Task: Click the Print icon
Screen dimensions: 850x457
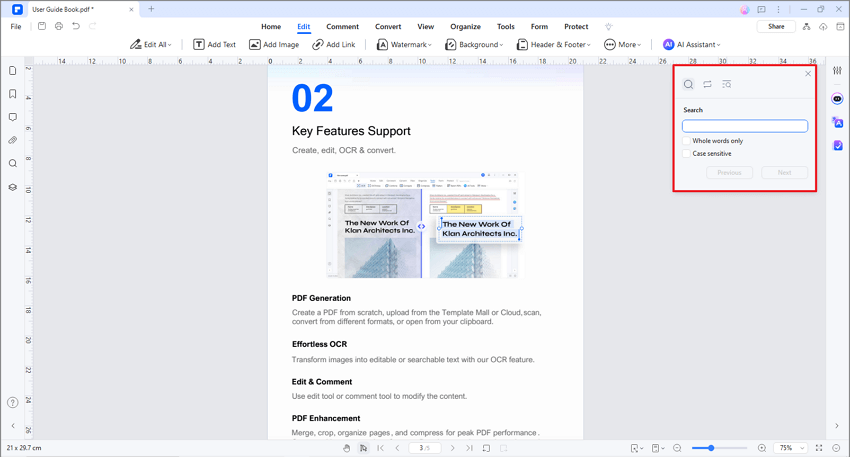Action: click(x=59, y=26)
